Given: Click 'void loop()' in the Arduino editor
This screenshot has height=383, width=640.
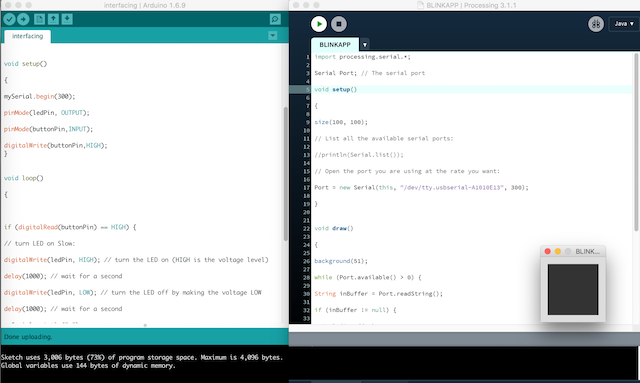Looking at the screenshot, I should pos(24,178).
